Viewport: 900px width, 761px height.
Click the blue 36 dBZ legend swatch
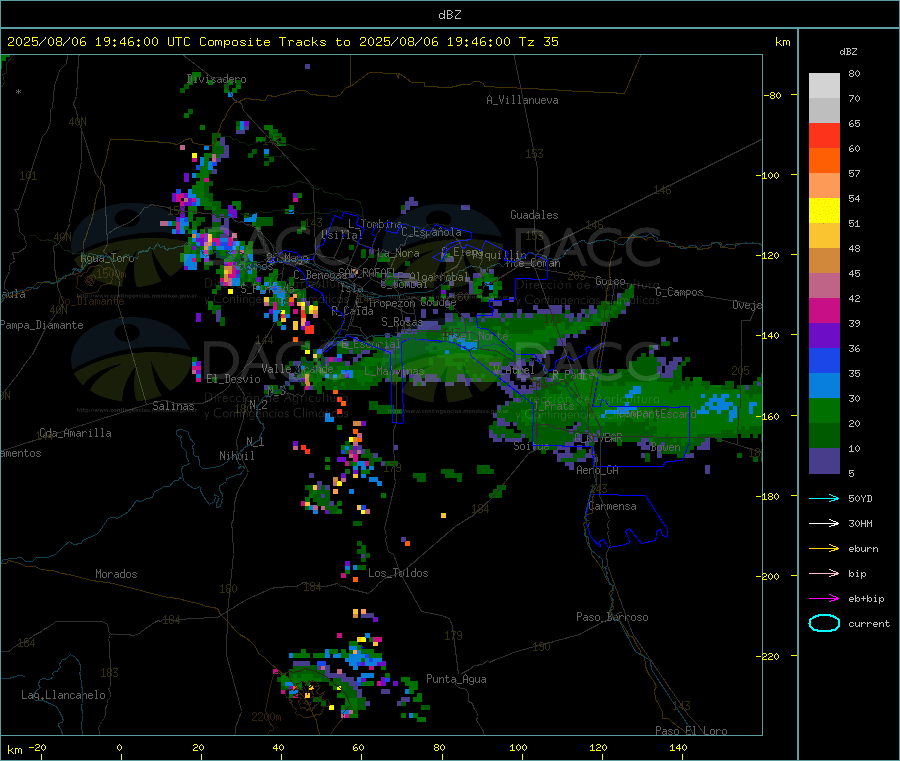coord(824,360)
